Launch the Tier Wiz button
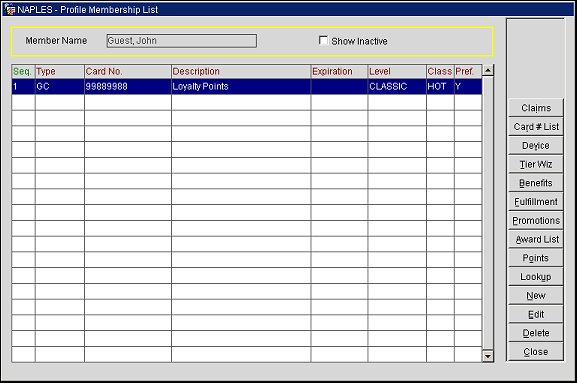Image resolution: width=577 pixels, height=383 pixels. (536, 164)
